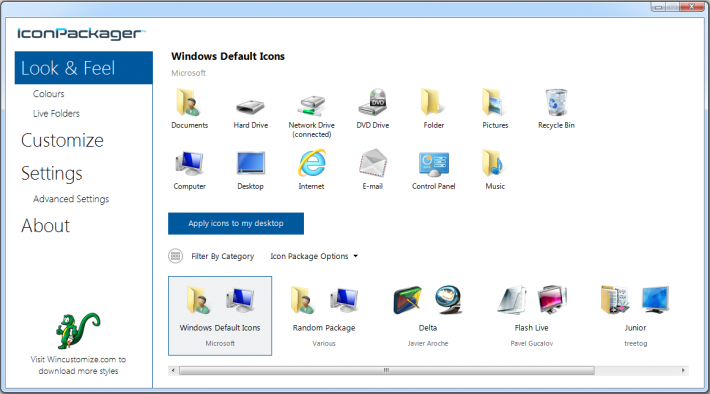This screenshot has height=394, width=710.
Task: Click the package list scrollbar thumb
Action: point(387,370)
